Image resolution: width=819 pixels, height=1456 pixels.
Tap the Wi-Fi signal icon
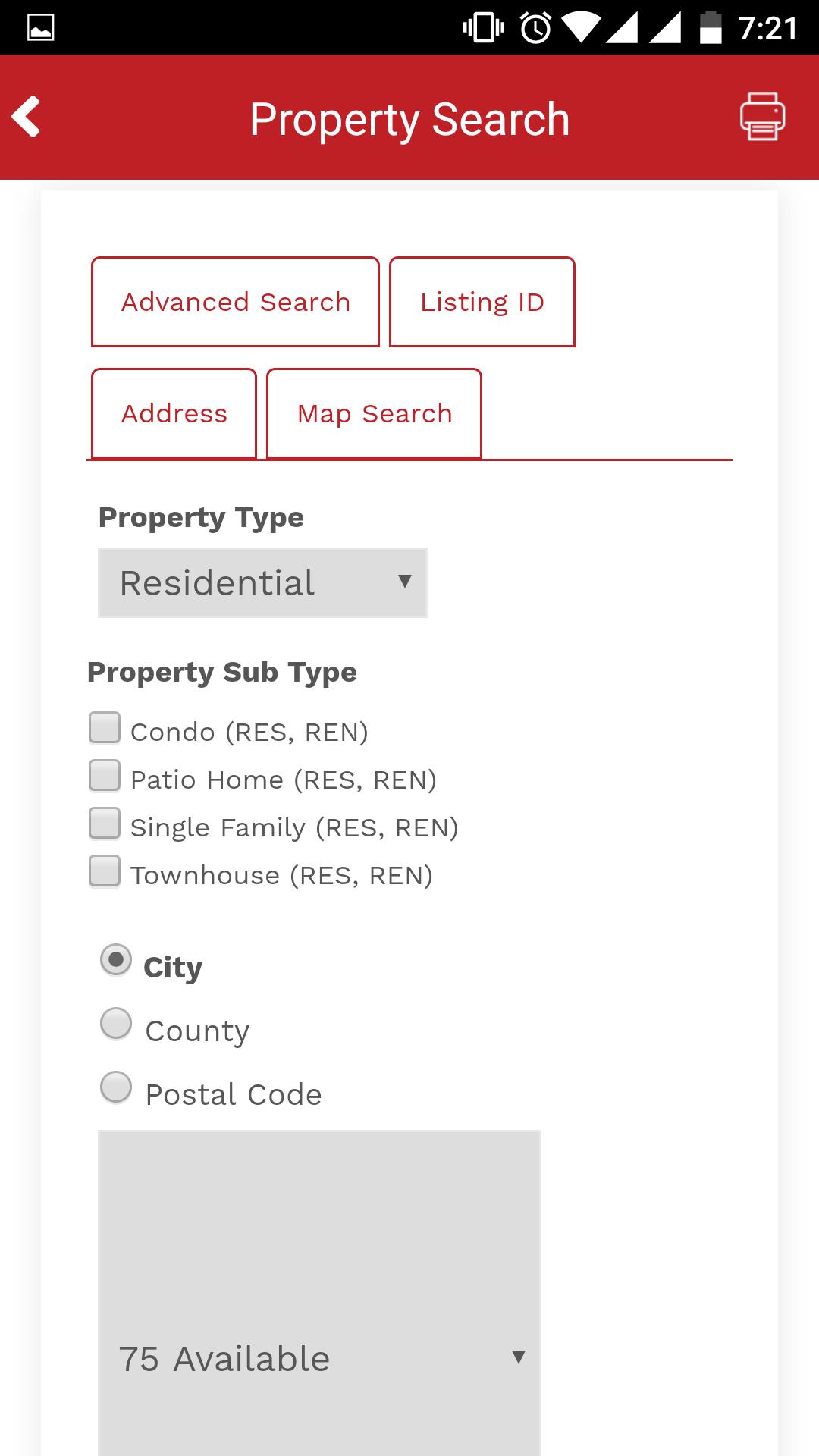pos(580,29)
